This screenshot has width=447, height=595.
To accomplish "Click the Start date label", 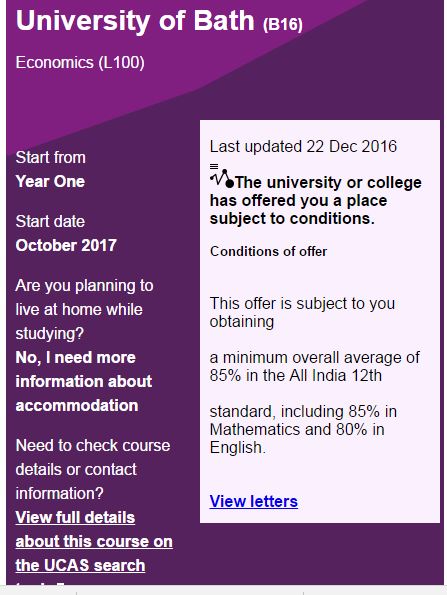I will coord(50,221).
